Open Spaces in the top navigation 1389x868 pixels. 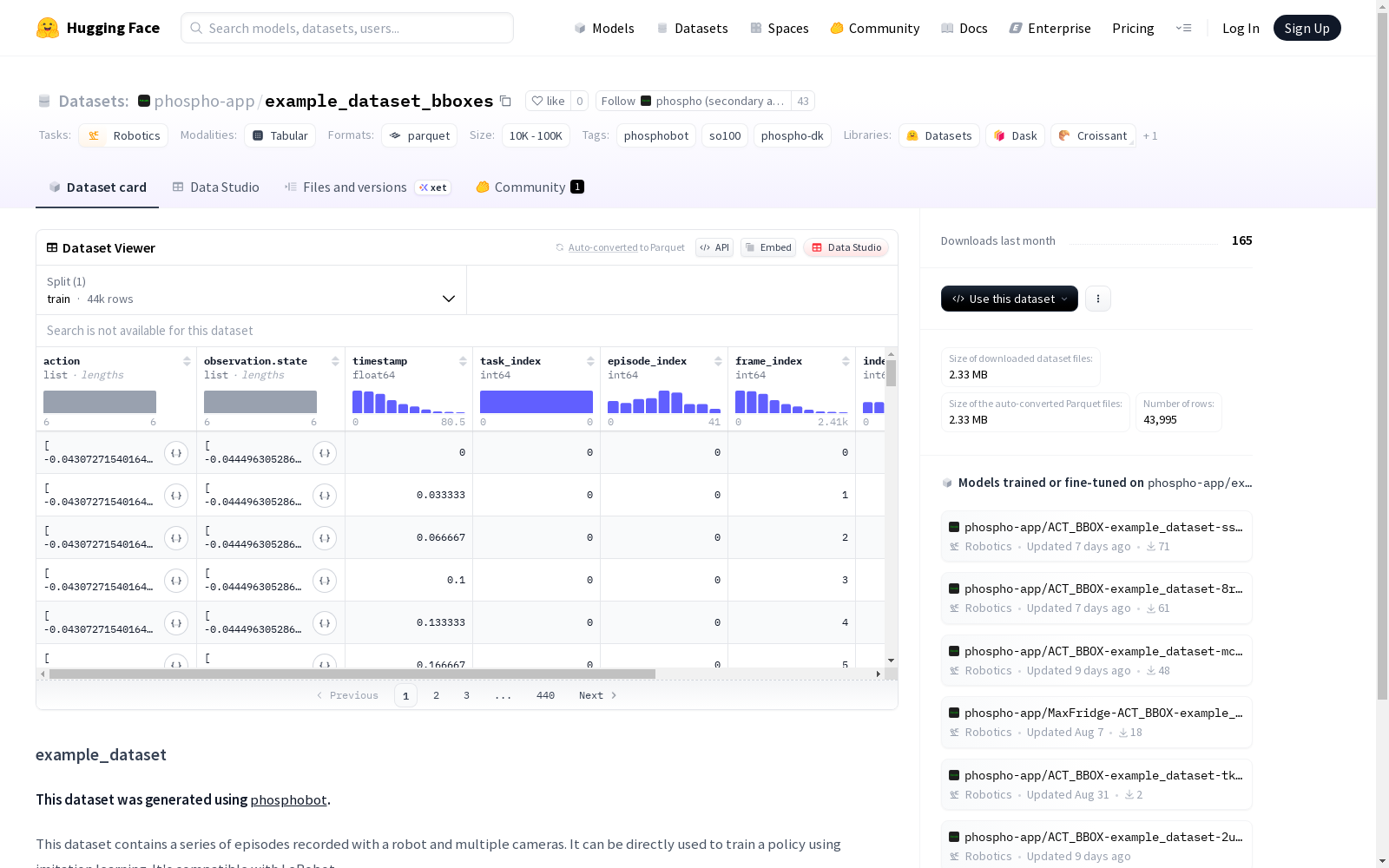click(779, 28)
